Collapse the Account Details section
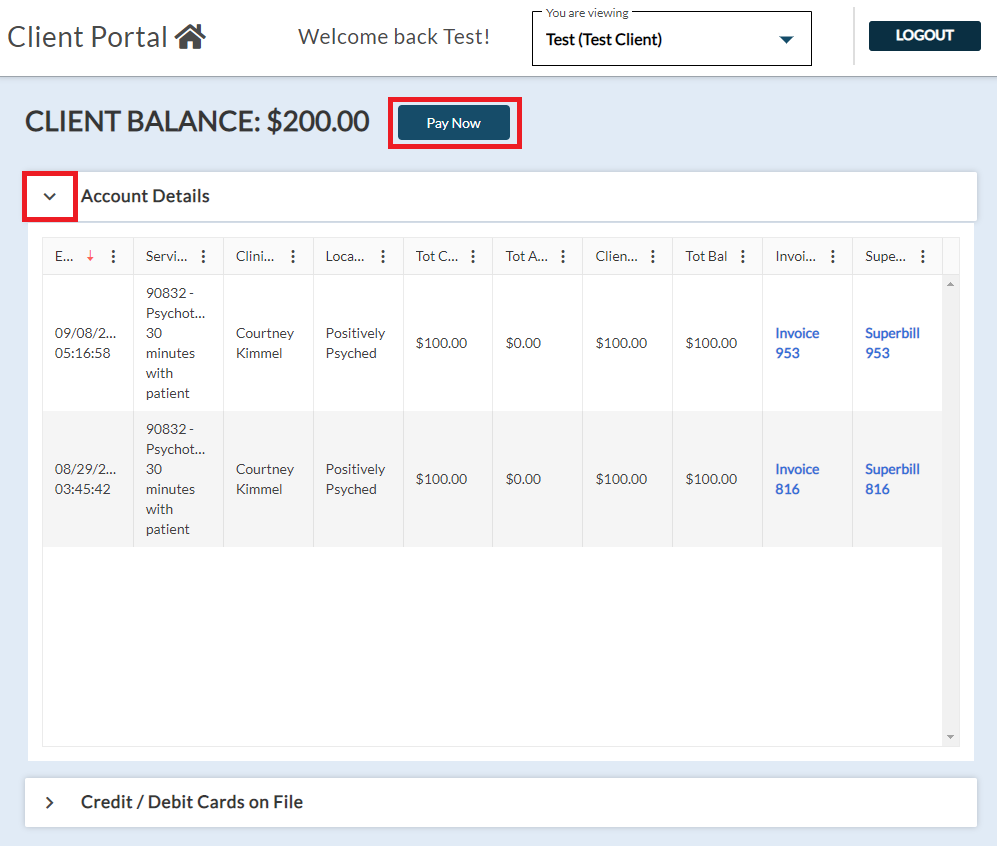This screenshot has height=846, width=997. click(50, 197)
